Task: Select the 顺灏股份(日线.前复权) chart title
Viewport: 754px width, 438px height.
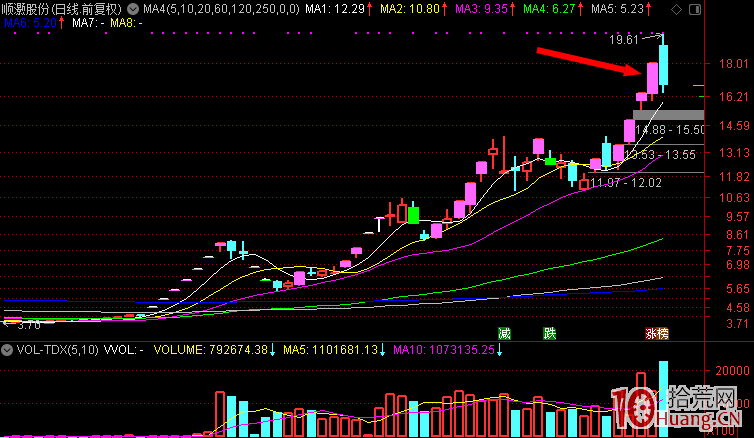Action: click(62, 9)
